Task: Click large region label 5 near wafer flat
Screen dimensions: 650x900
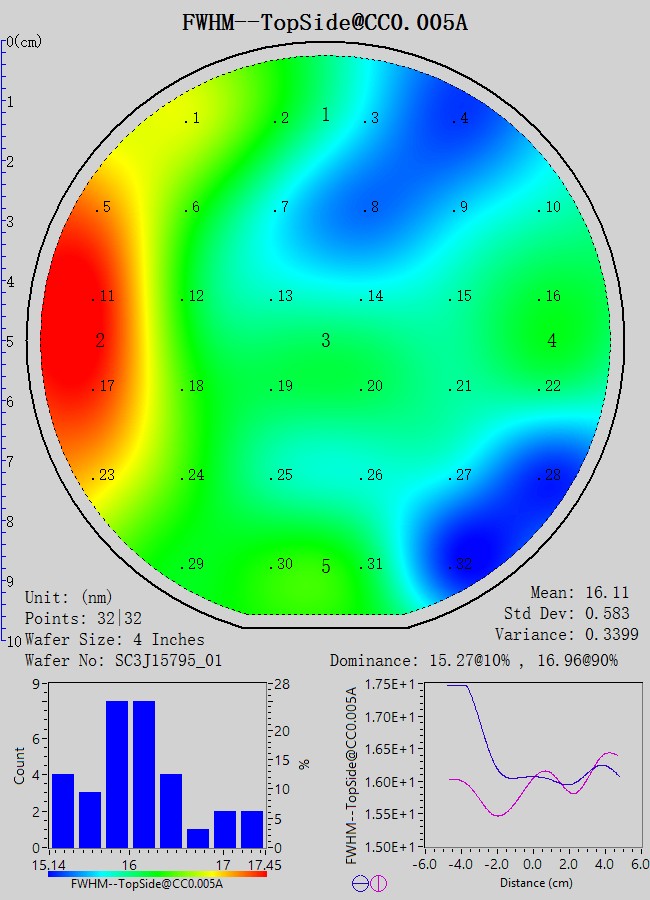Action: (x=325, y=568)
